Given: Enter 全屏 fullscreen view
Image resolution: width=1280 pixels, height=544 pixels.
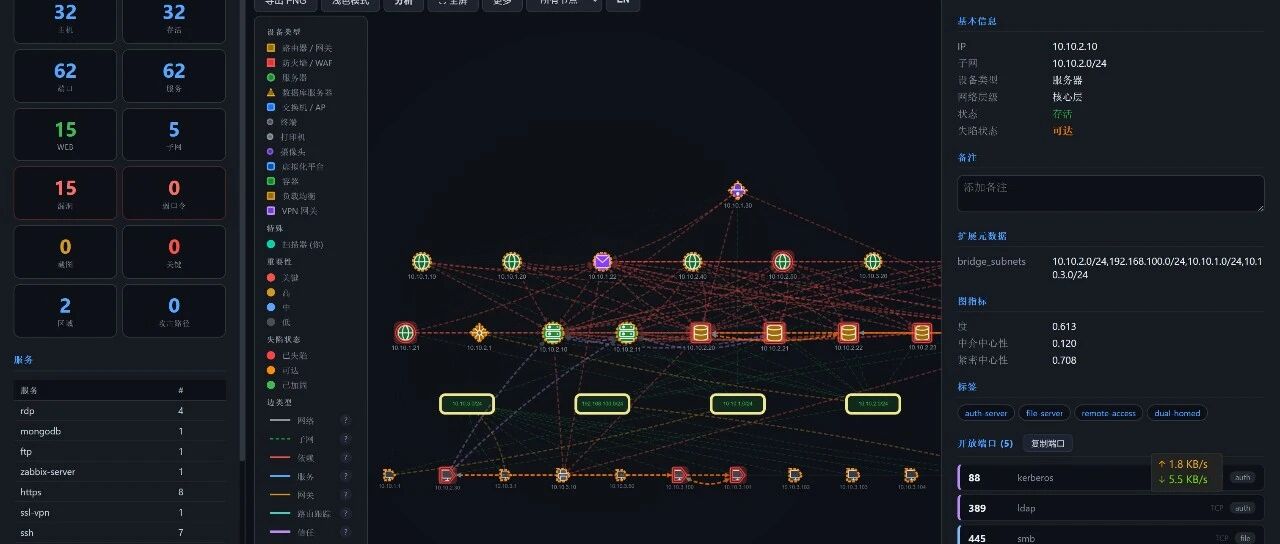Looking at the screenshot, I should click(x=453, y=3).
